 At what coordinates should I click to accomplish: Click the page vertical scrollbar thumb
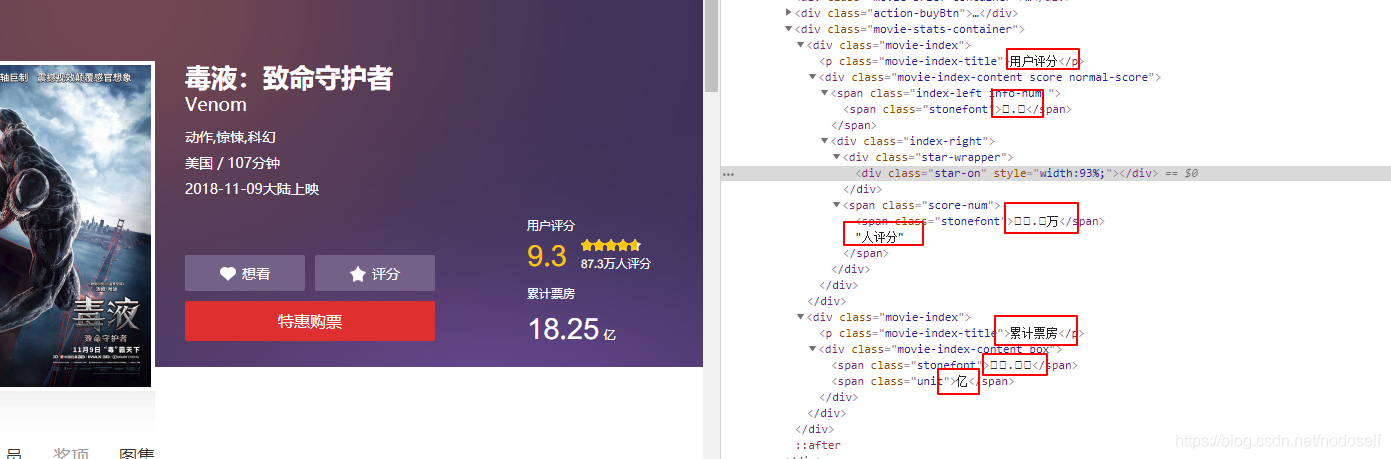tap(711, 45)
